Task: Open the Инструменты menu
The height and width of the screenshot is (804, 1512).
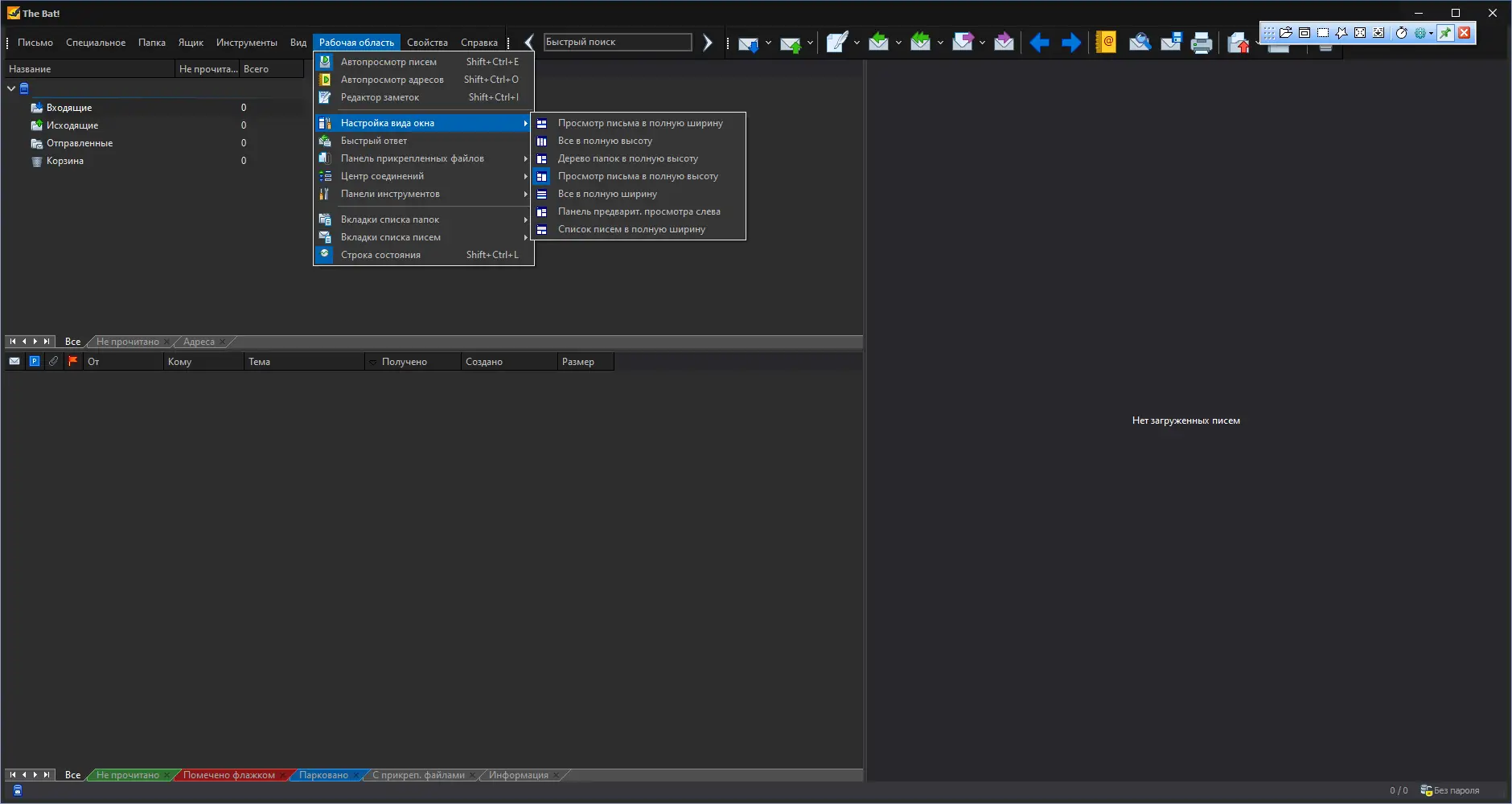Action: tap(247, 43)
